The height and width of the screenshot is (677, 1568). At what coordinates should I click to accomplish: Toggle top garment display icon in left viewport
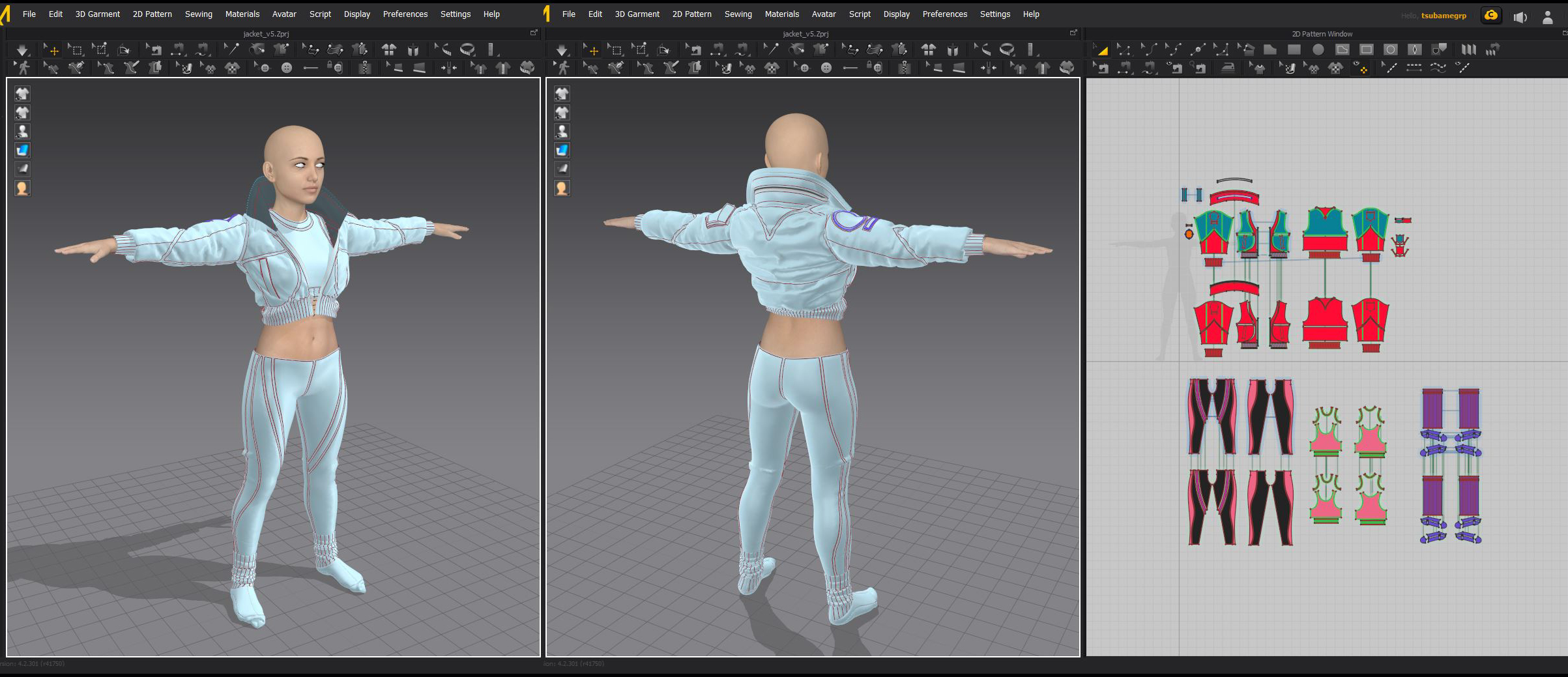point(22,93)
